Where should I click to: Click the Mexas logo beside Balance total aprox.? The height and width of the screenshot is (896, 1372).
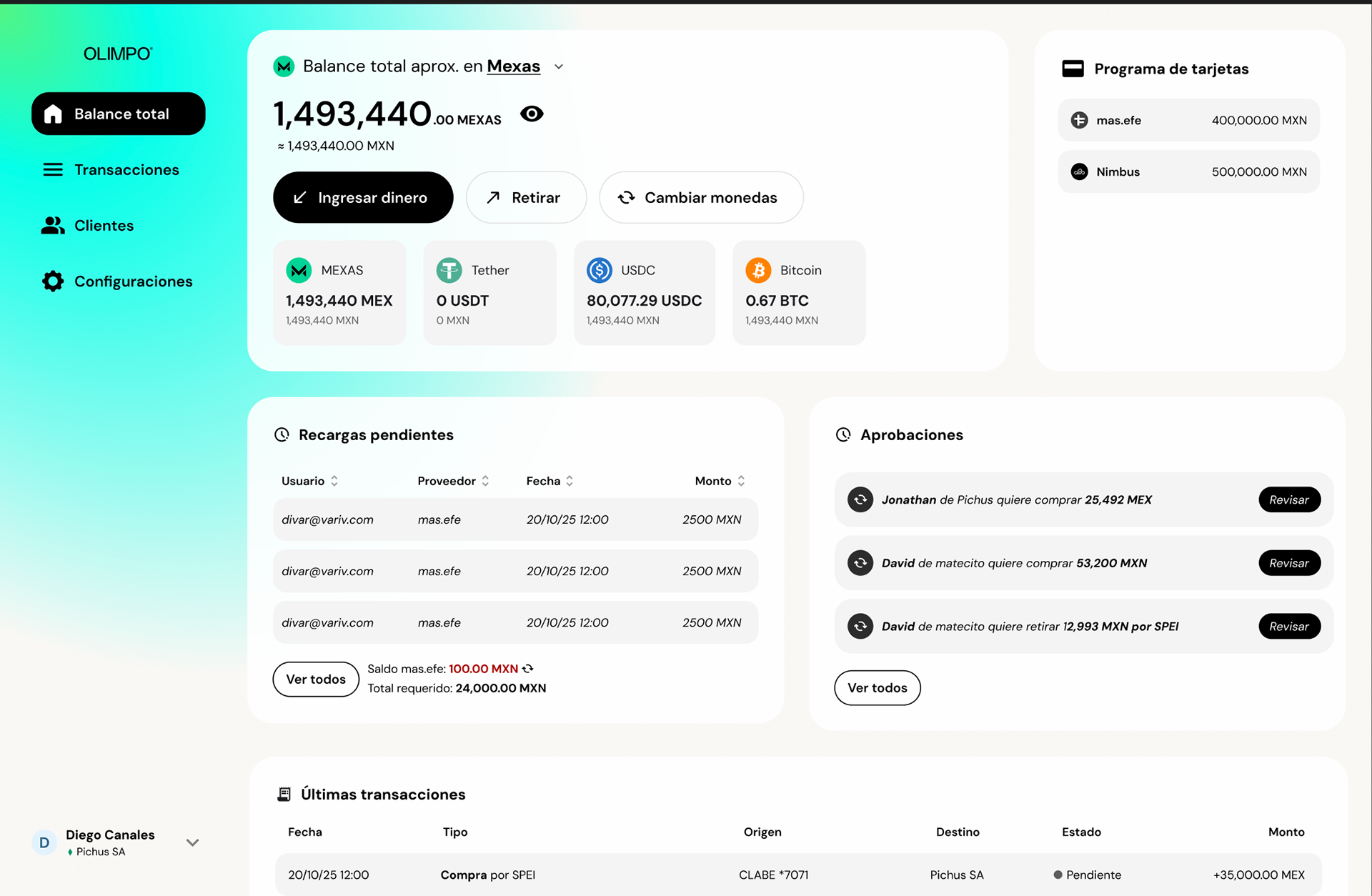tap(284, 66)
